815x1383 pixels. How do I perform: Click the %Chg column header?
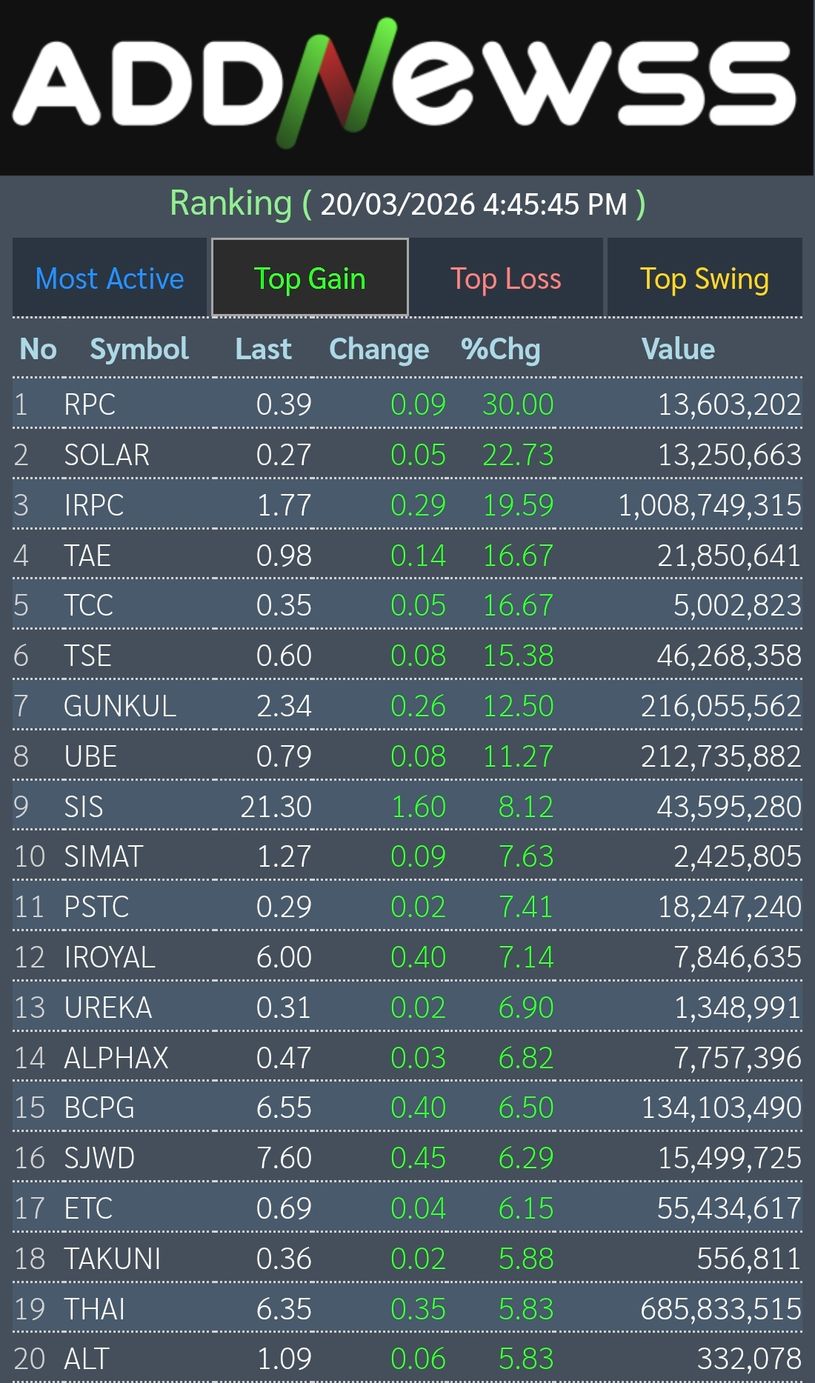click(500, 349)
